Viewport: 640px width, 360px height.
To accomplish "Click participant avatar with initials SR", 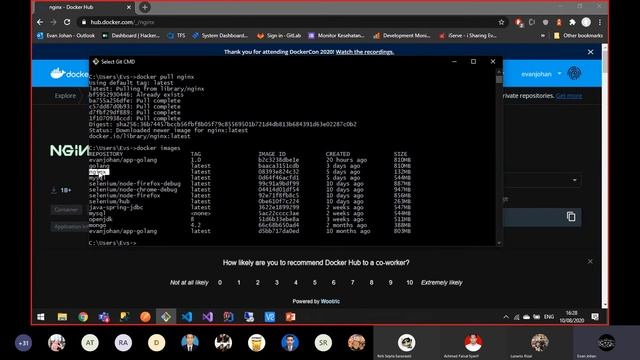I will click(323, 343).
